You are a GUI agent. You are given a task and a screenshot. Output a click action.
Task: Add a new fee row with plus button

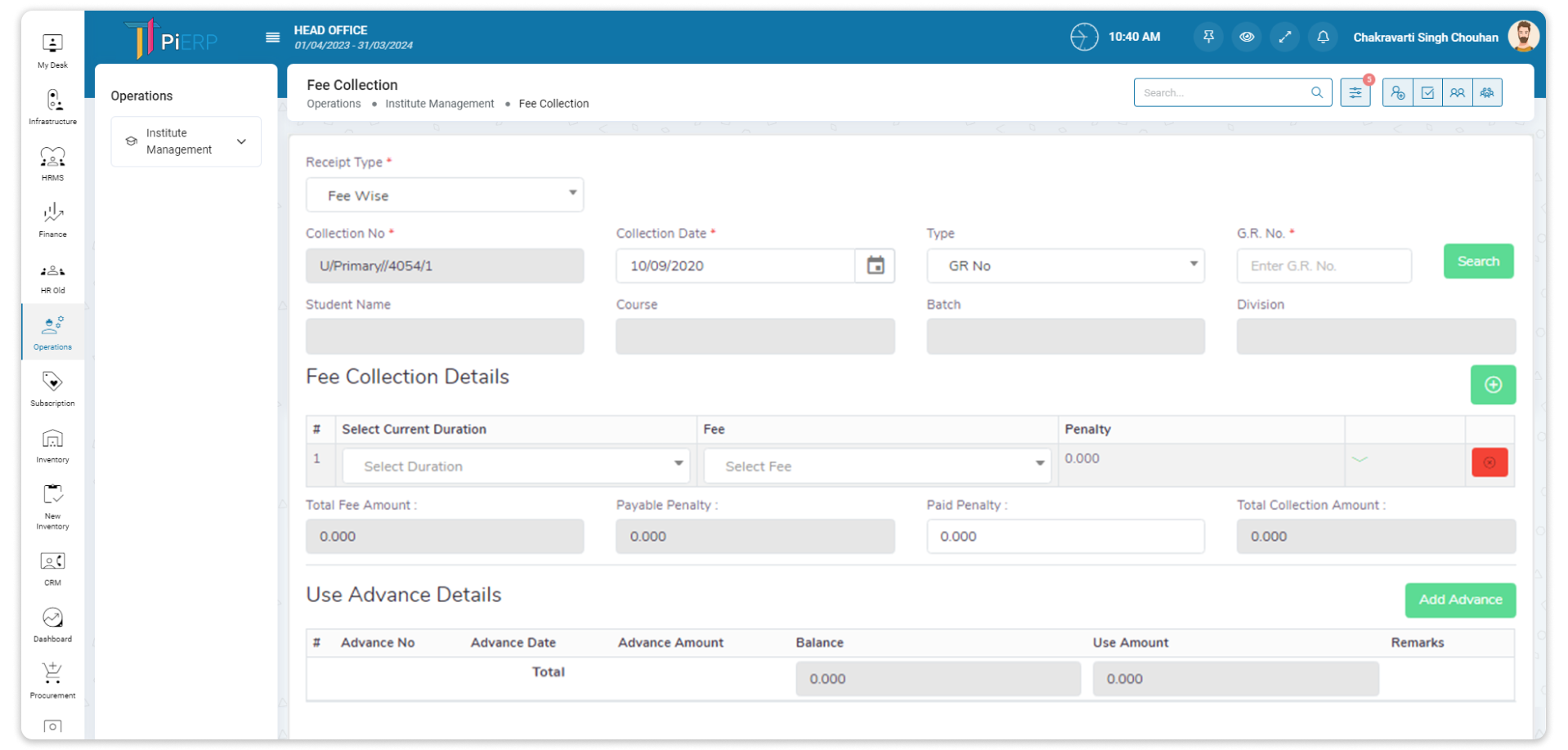(1492, 385)
